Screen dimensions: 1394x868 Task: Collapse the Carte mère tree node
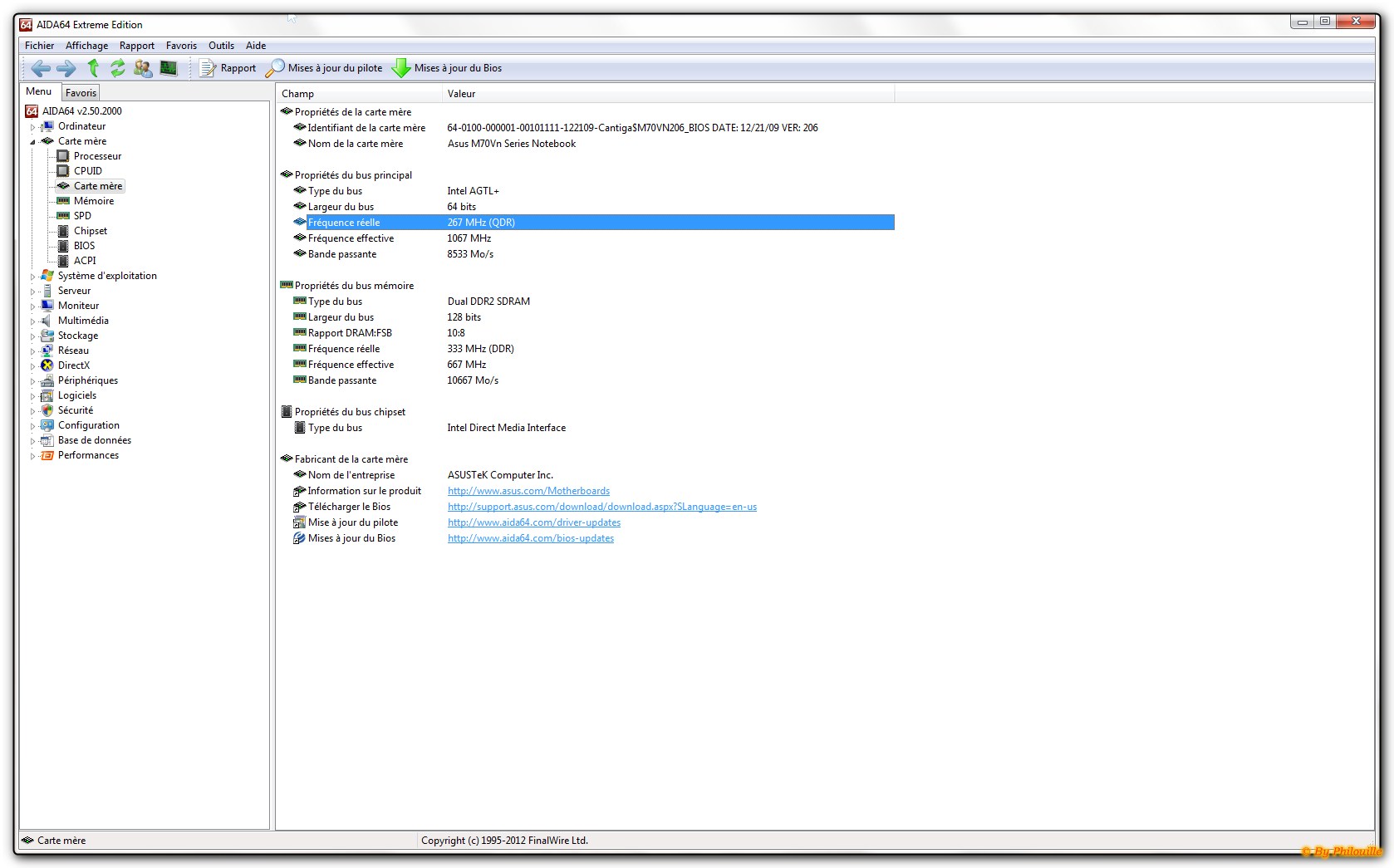tap(33, 142)
